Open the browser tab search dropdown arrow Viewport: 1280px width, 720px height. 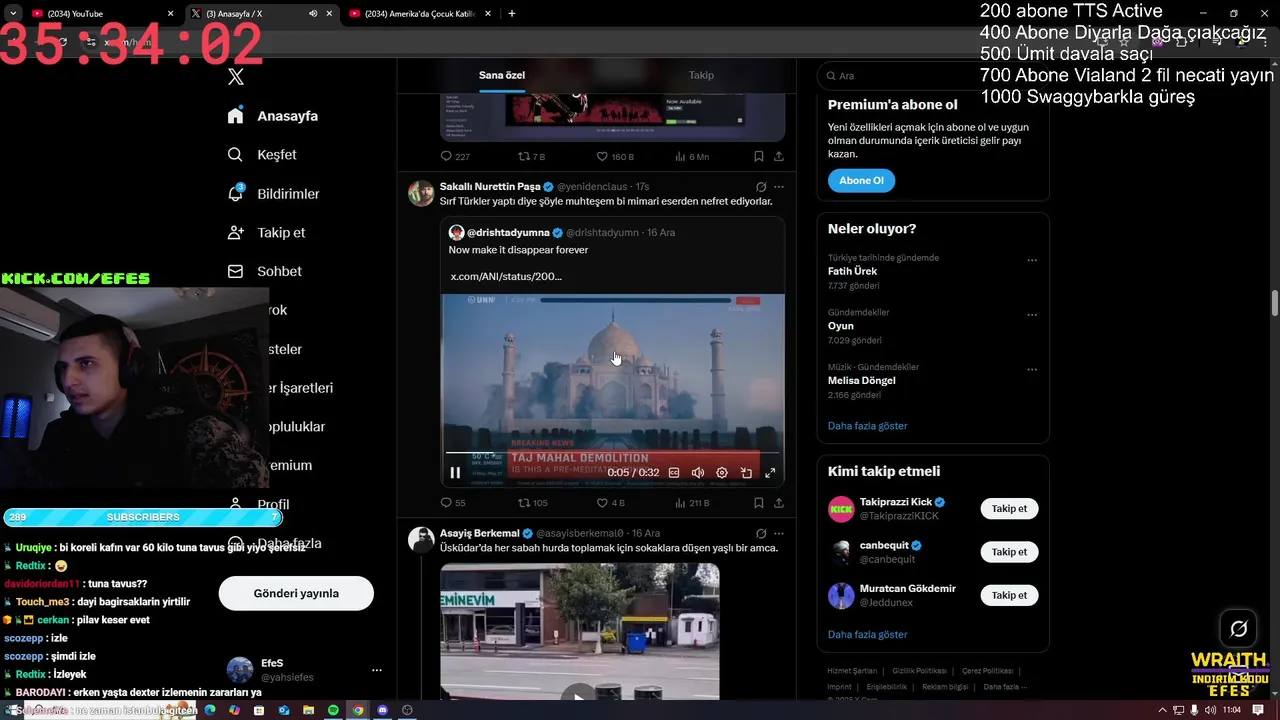click(x=13, y=14)
